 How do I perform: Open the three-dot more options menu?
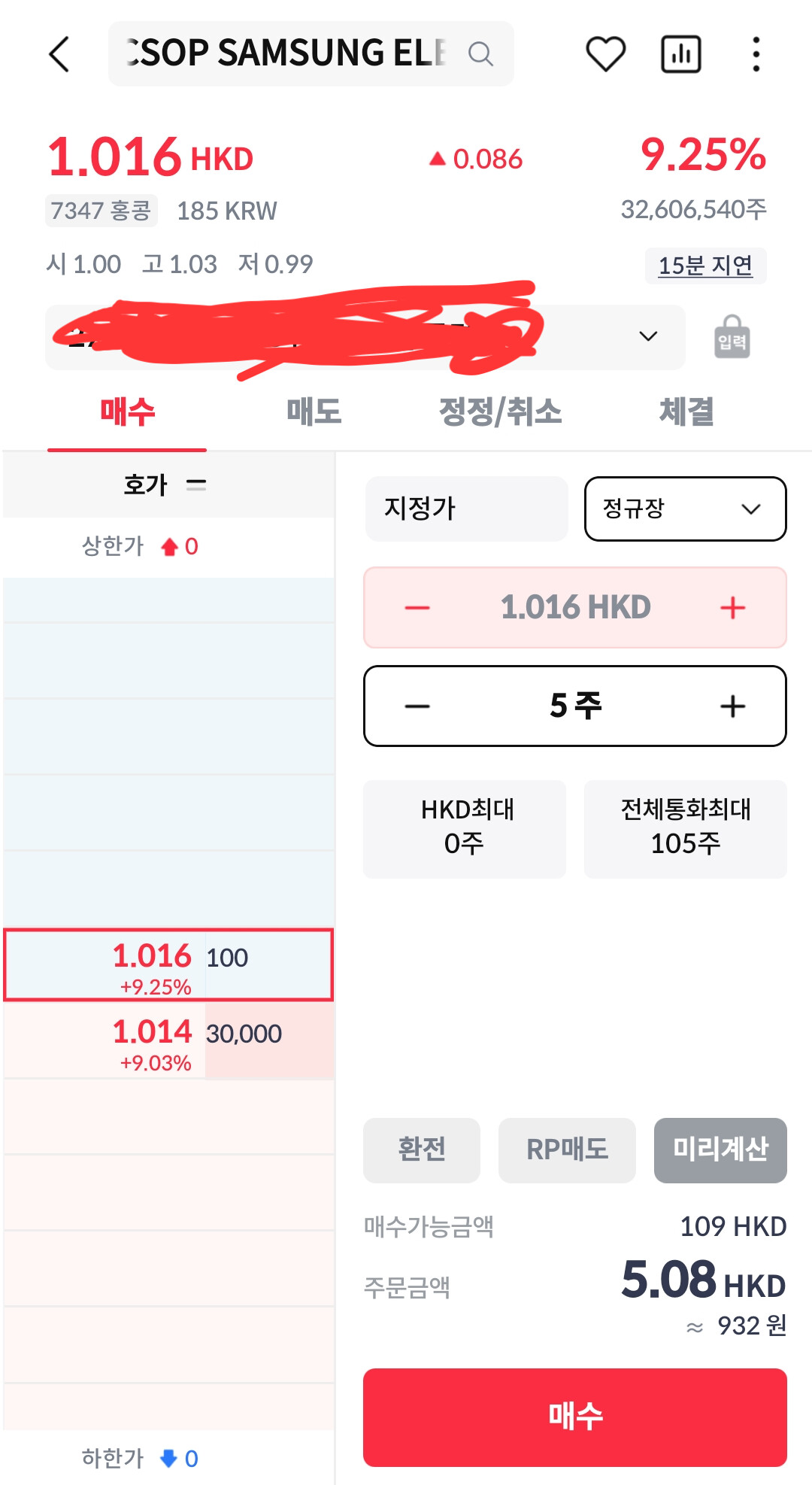756,54
